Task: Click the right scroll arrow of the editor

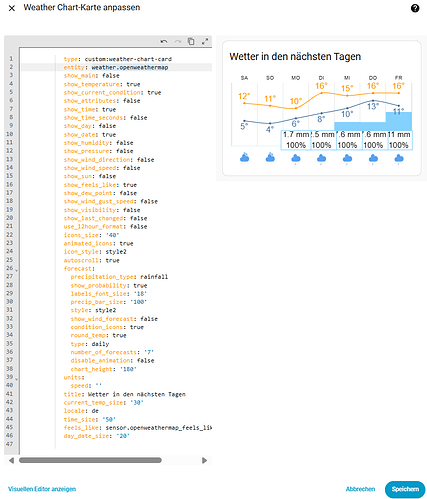Action: click(204, 460)
